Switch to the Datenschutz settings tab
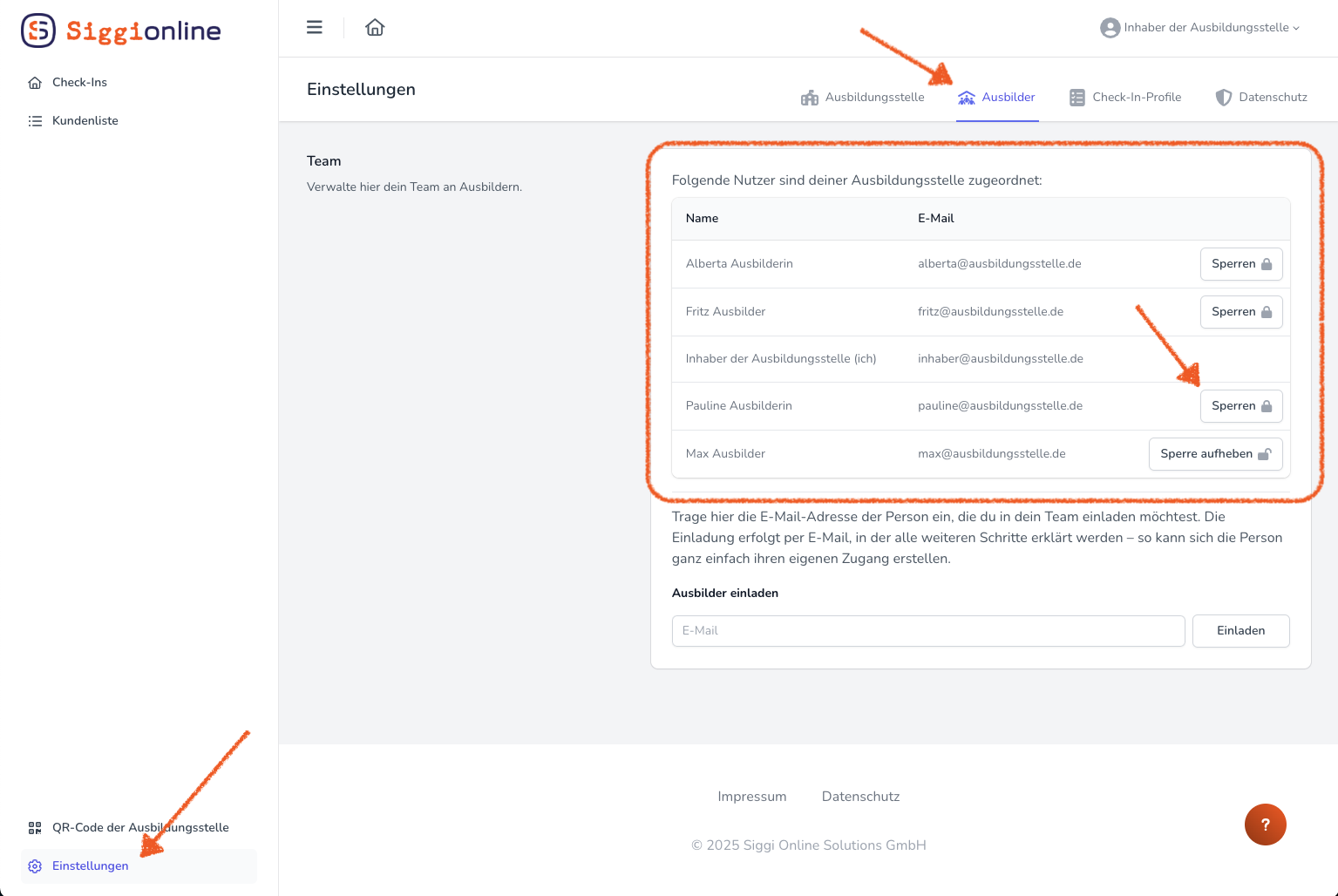The image size is (1338, 896). click(1261, 98)
